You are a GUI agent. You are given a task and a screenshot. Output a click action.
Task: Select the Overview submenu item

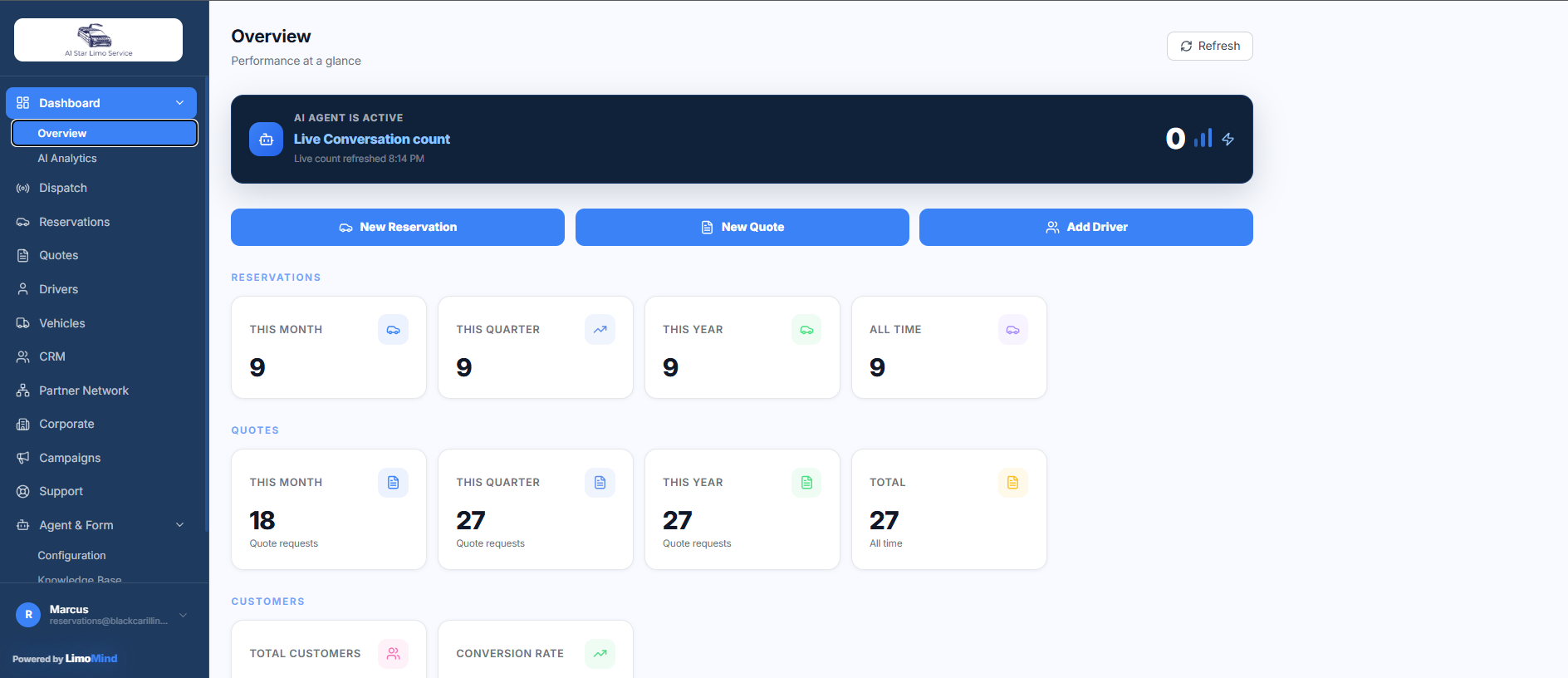105,133
